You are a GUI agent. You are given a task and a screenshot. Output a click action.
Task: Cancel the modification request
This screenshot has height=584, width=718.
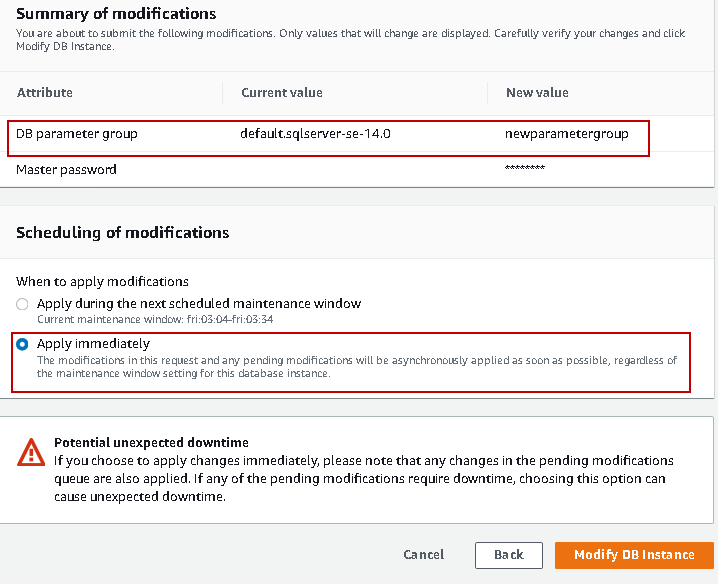(x=423, y=555)
